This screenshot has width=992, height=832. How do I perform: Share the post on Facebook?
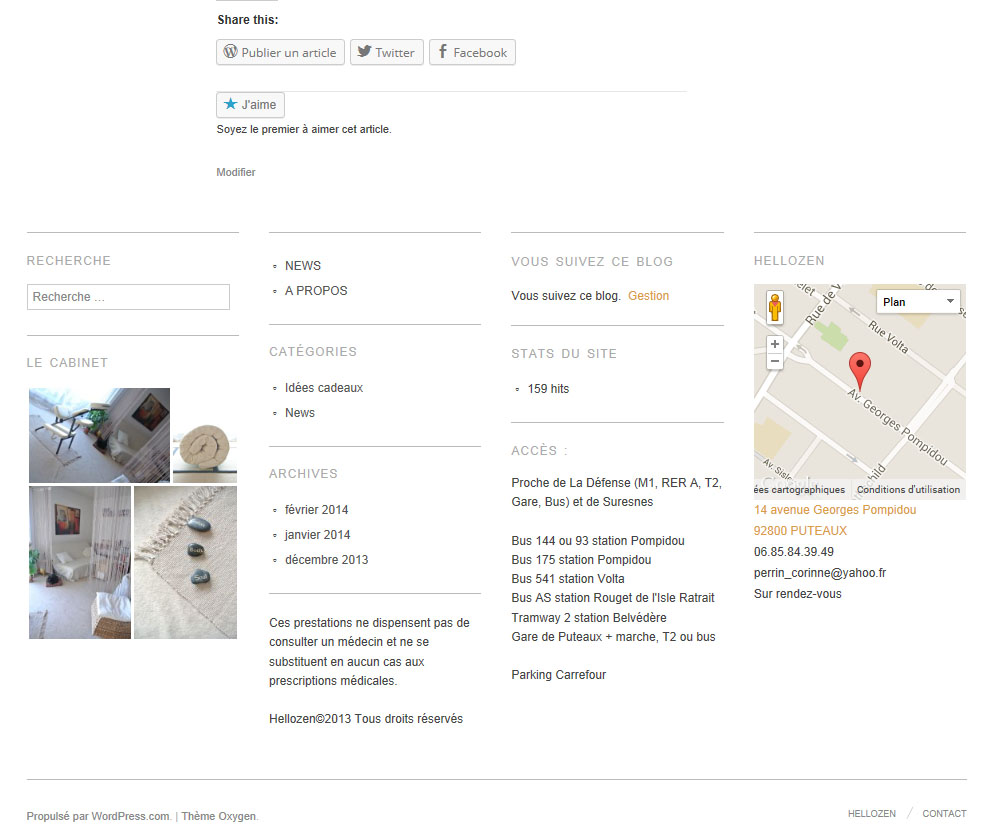473,53
